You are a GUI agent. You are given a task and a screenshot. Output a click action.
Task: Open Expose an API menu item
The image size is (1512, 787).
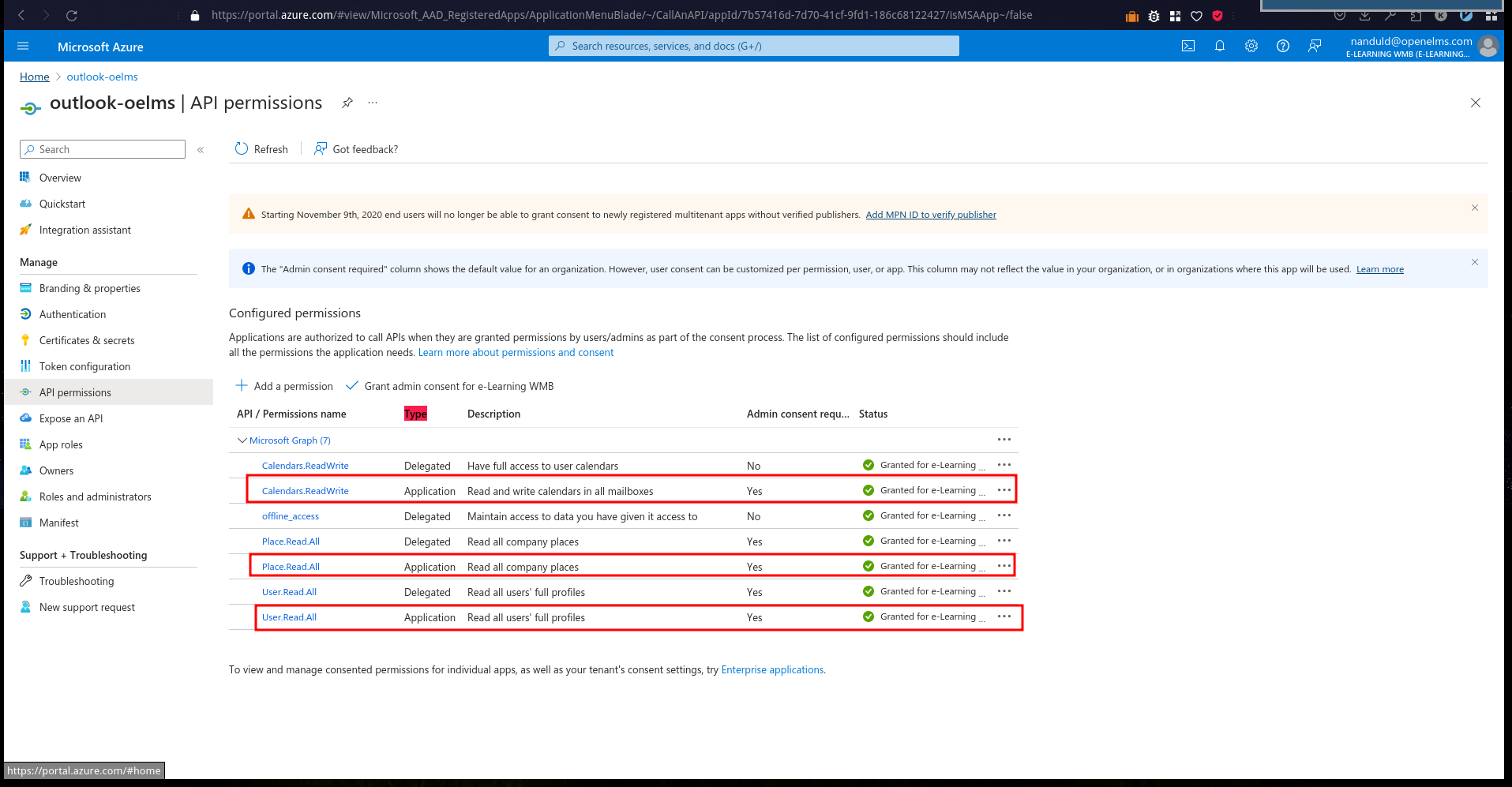[71, 419]
